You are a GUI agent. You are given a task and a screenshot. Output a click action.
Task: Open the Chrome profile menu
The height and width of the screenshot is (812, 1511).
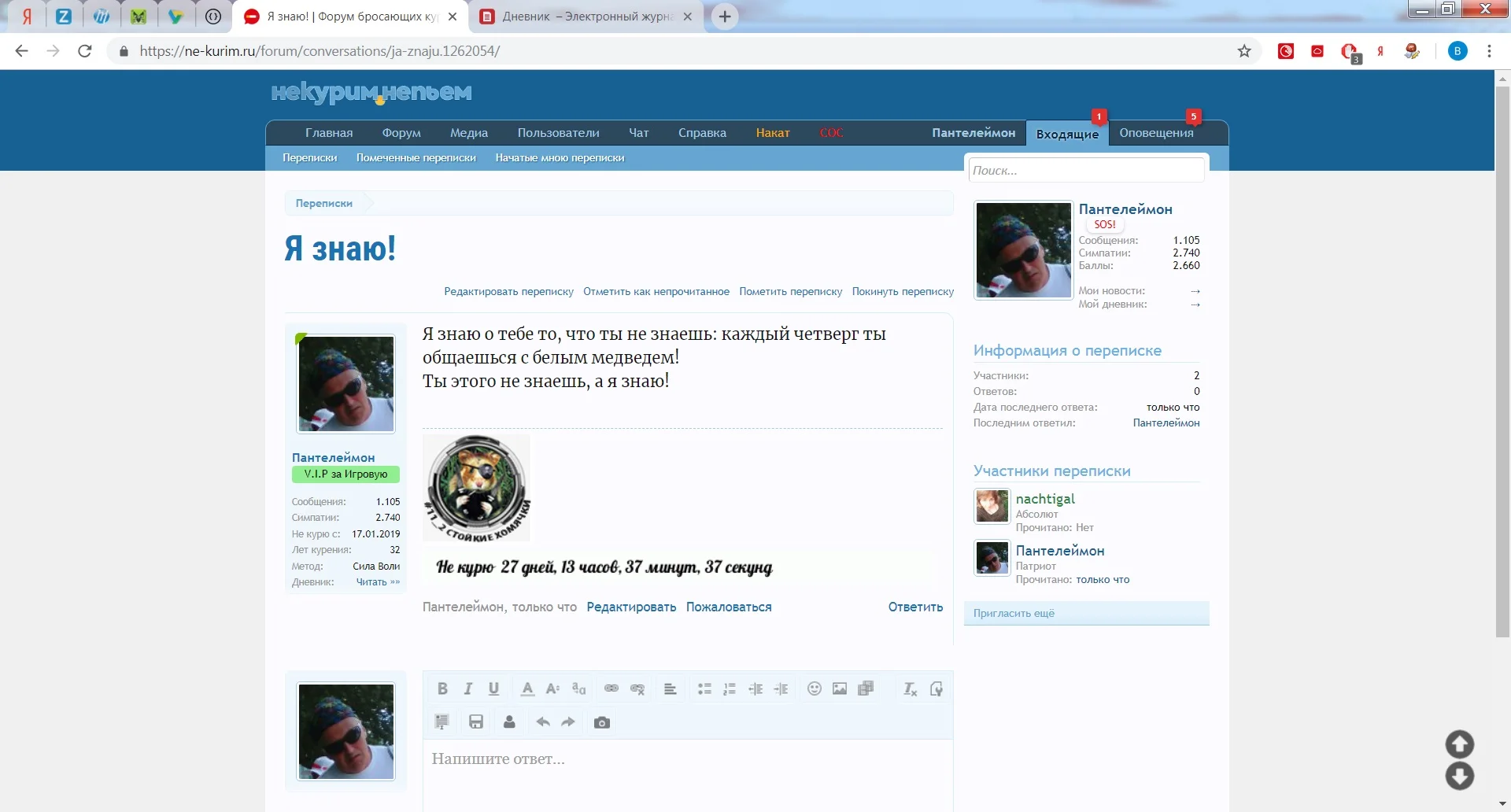click(x=1457, y=51)
